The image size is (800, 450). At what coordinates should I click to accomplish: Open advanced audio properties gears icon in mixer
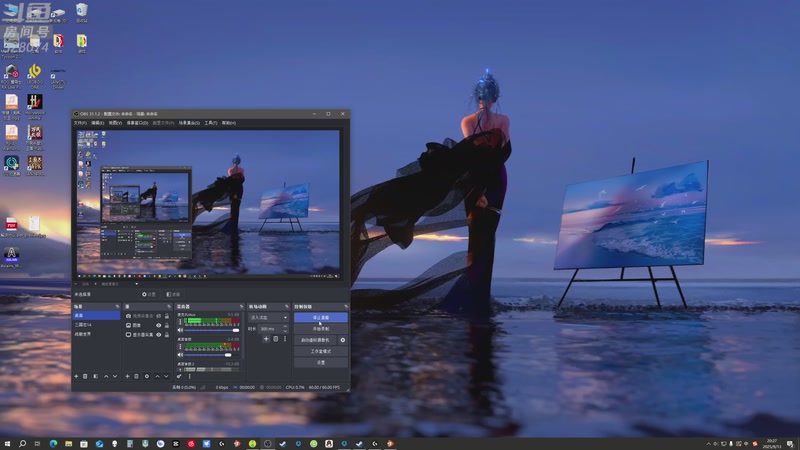click(x=179, y=376)
